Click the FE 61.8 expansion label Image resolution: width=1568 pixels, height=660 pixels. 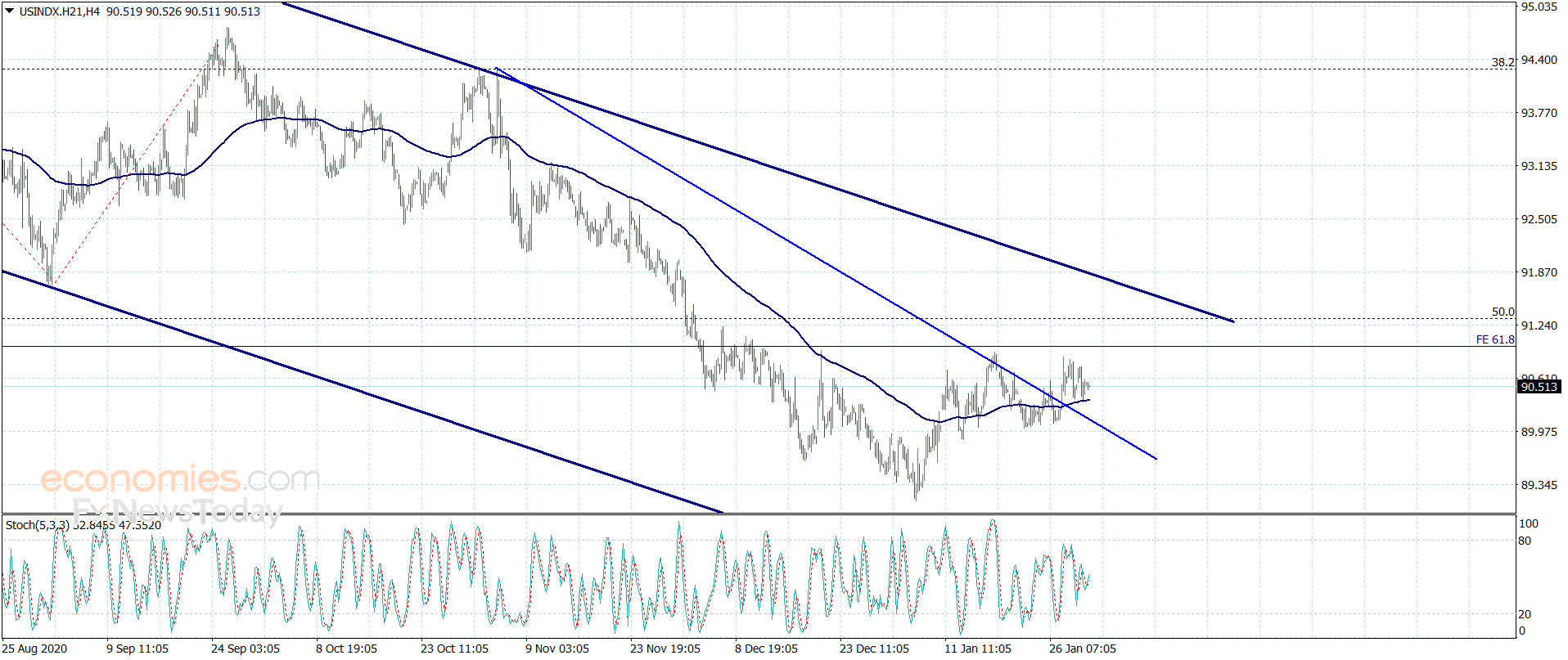(1495, 339)
